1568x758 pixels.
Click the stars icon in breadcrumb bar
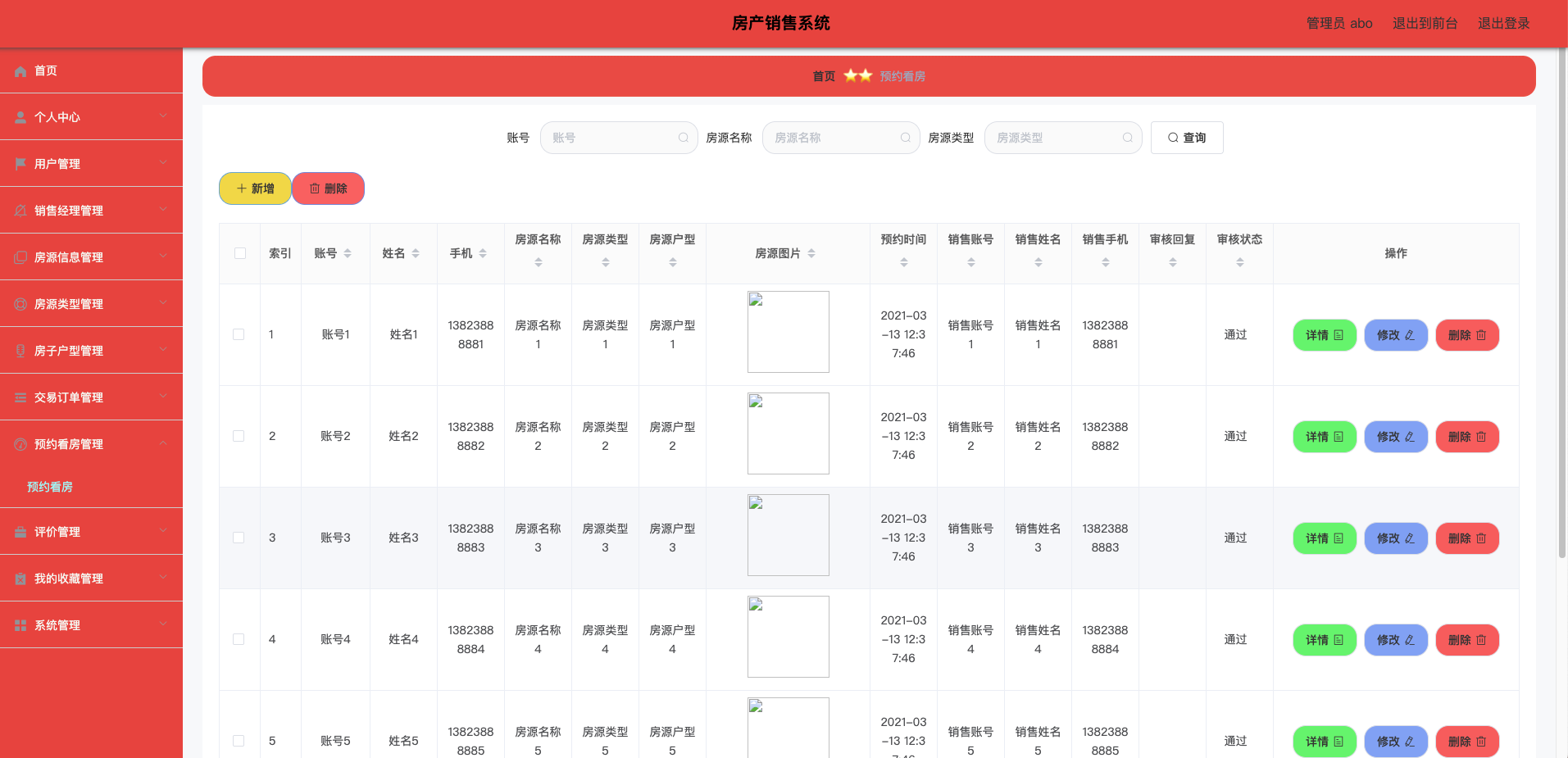tap(858, 76)
